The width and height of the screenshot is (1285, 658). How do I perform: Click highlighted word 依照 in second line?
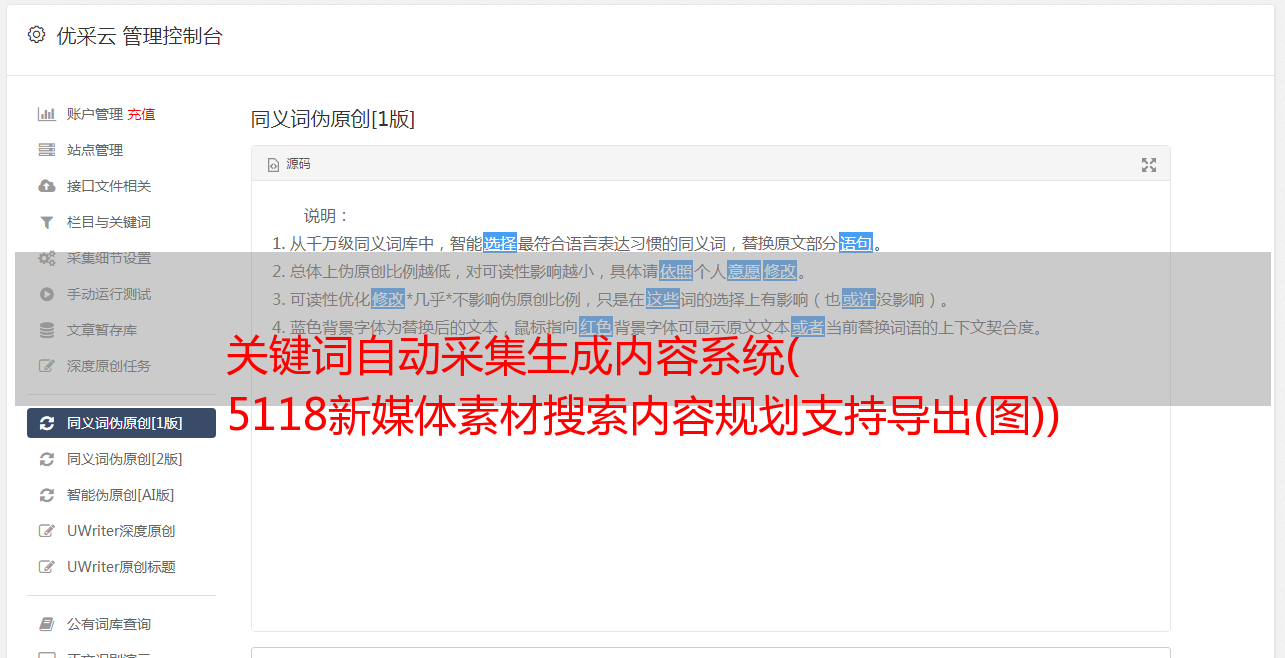pyautogui.click(x=676, y=271)
